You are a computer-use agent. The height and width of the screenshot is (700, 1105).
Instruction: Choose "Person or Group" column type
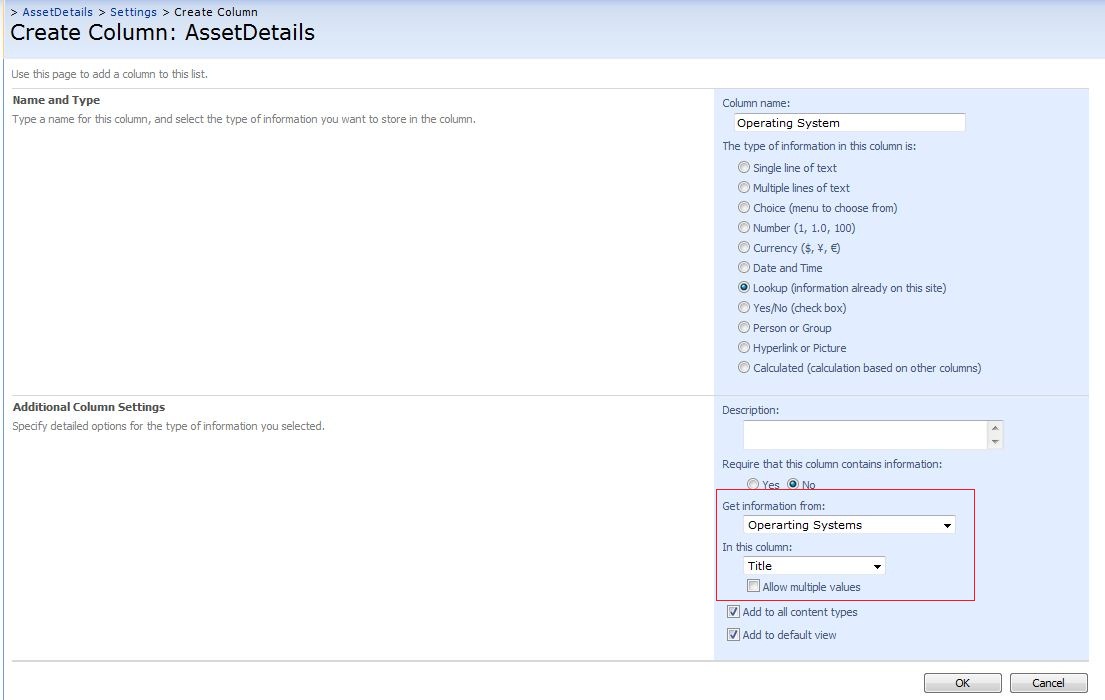click(744, 328)
